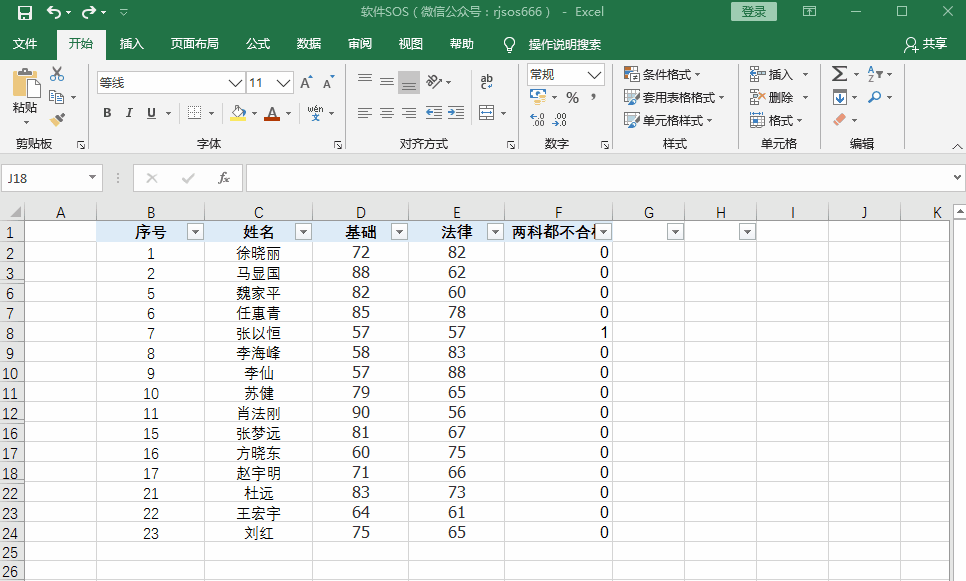Click the Undo arrow icon
Image resolution: width=966 pixels, height=581 pixels.
(x=54, y=12)
